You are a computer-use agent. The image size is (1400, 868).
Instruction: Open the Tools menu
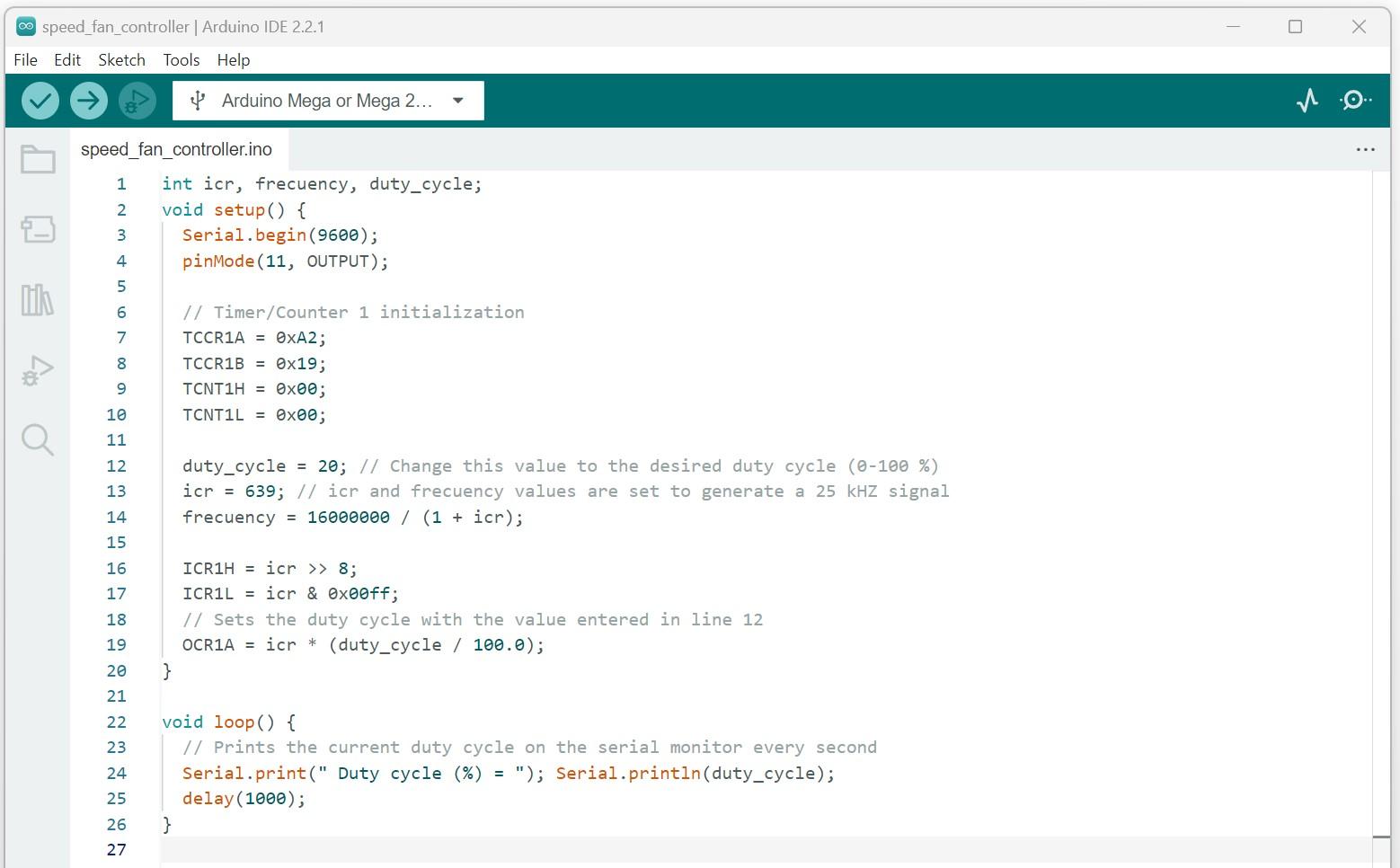181,60
